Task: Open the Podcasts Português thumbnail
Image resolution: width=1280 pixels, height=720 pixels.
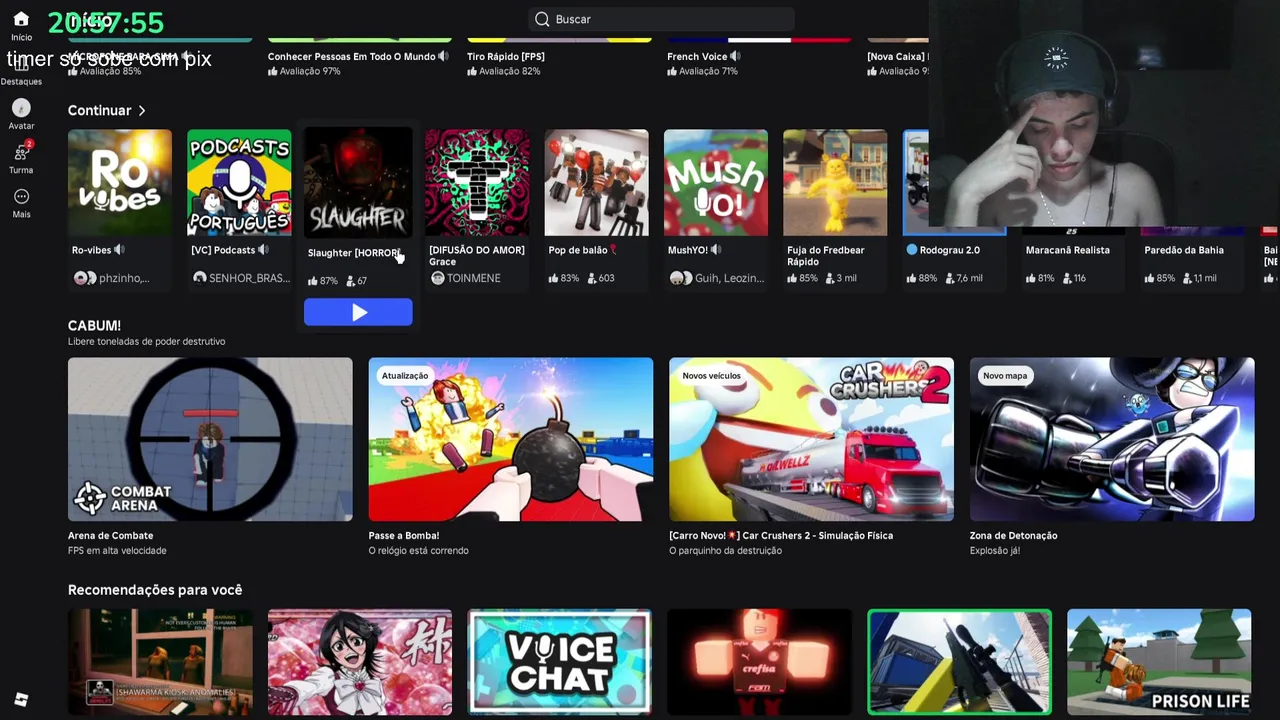Action: coord(239,182)
